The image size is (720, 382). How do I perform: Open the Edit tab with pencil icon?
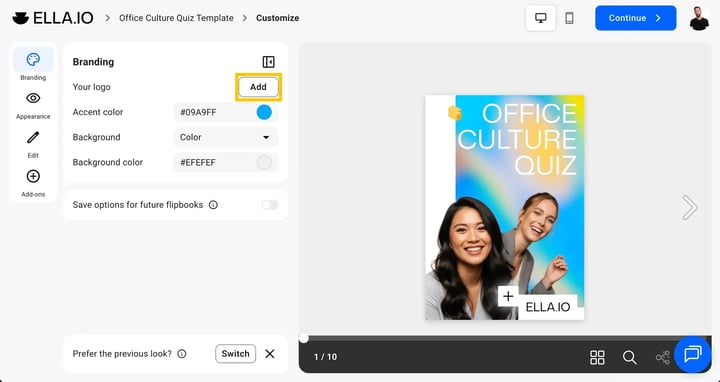33,144
